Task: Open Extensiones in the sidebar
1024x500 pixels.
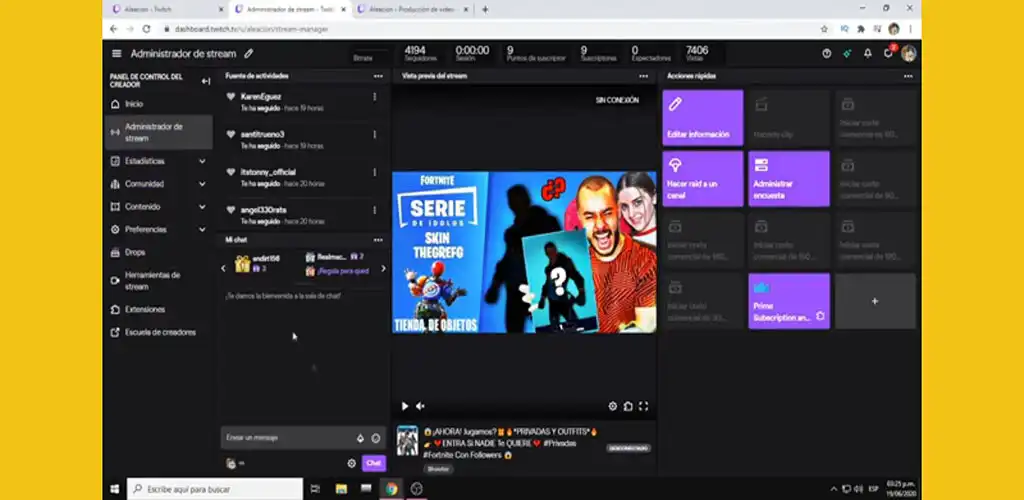Action: (158, 309)
